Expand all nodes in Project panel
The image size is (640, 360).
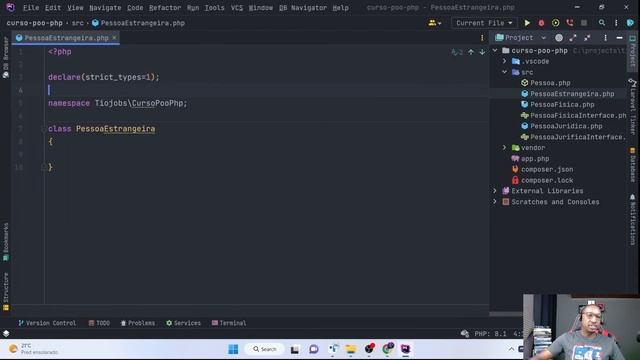click(x=573, y=38)
